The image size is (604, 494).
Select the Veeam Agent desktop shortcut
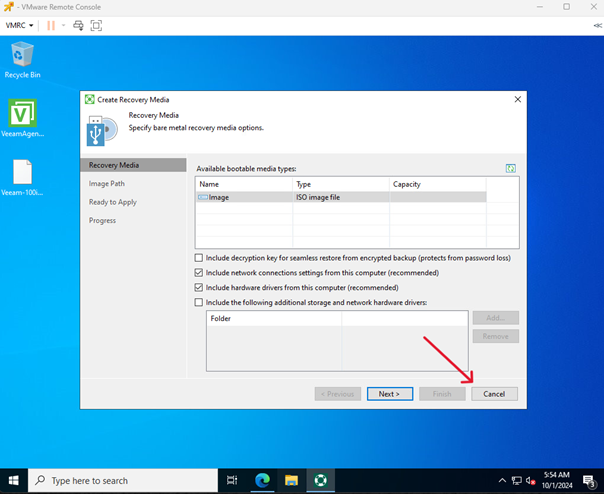pyautogui.click(x=22, y=120)
